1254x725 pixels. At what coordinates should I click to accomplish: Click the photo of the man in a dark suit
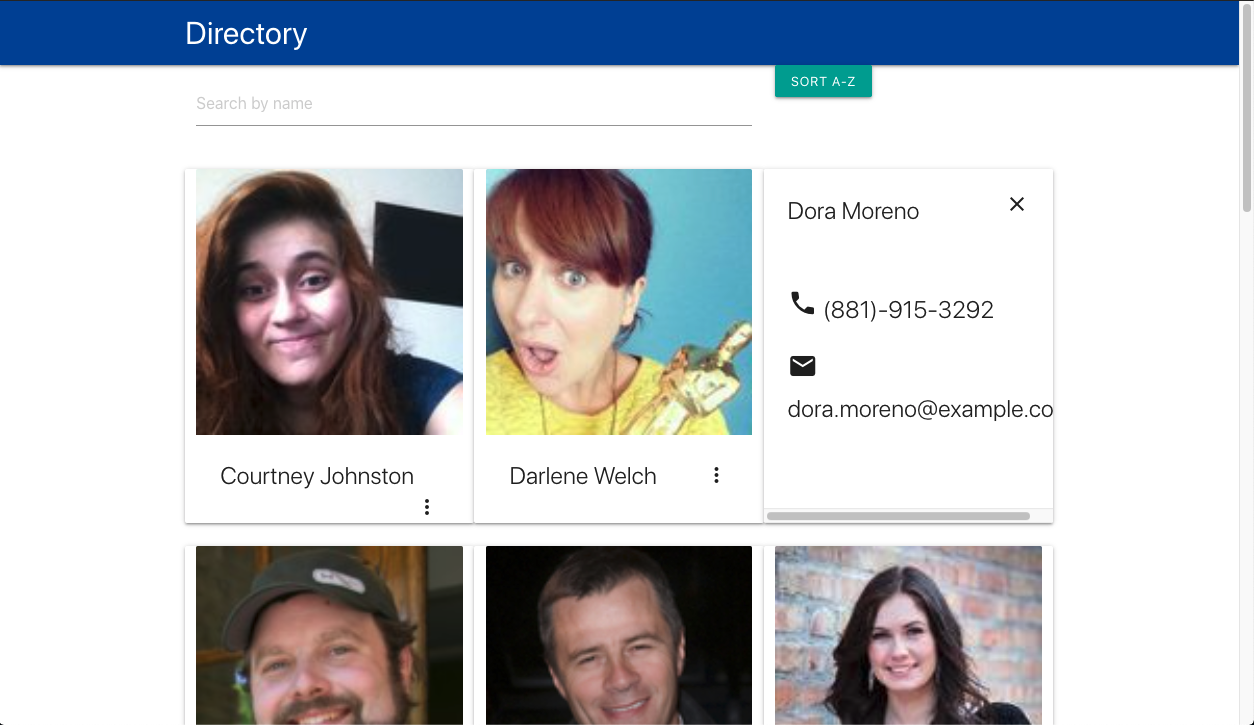click(x=619, y=635)
